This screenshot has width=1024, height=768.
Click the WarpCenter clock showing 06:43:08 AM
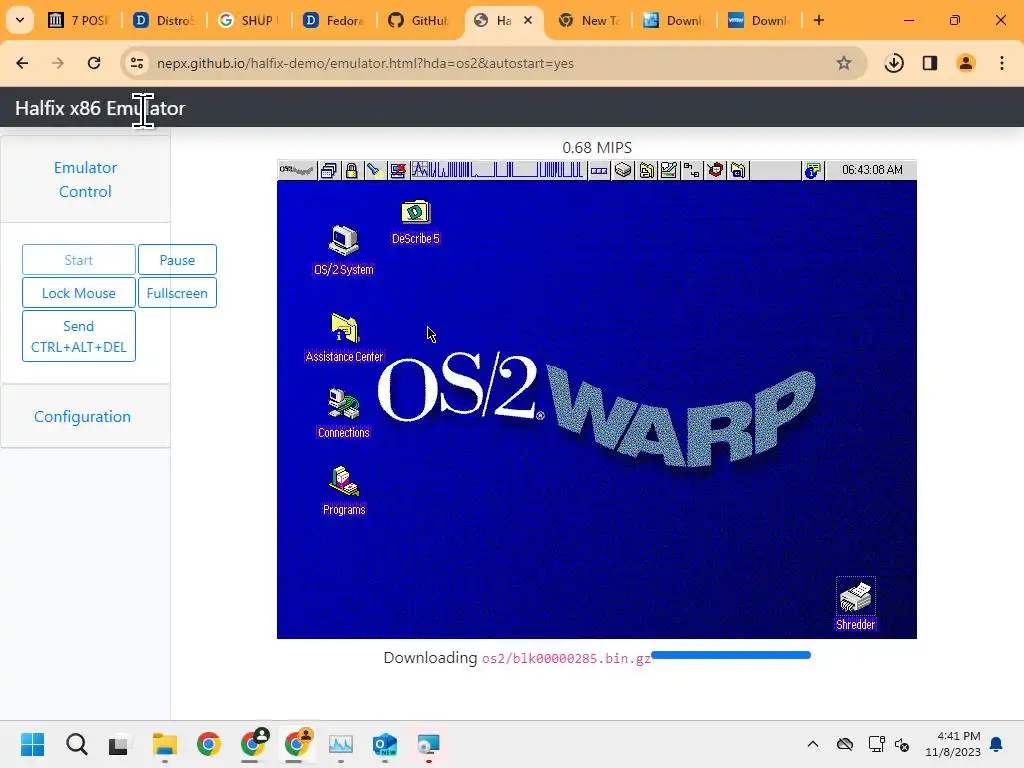point(872,170)
